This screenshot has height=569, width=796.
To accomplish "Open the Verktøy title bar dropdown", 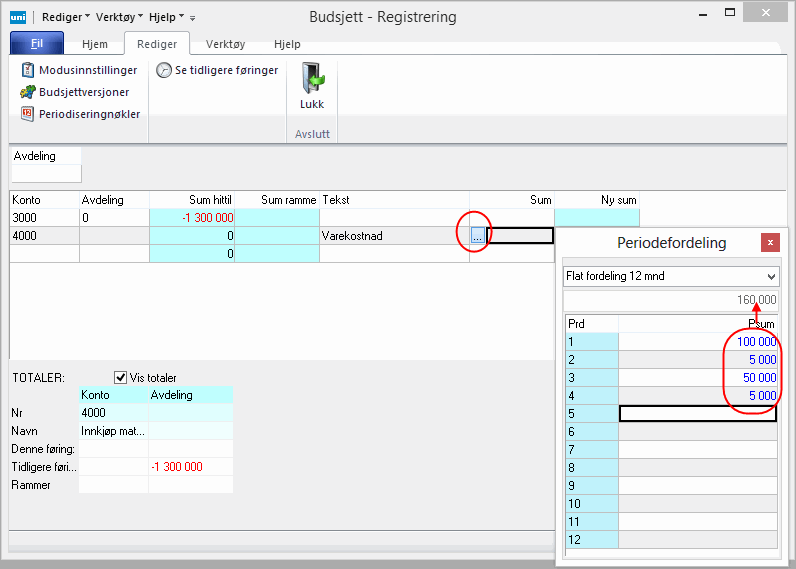I will [118, 17].
